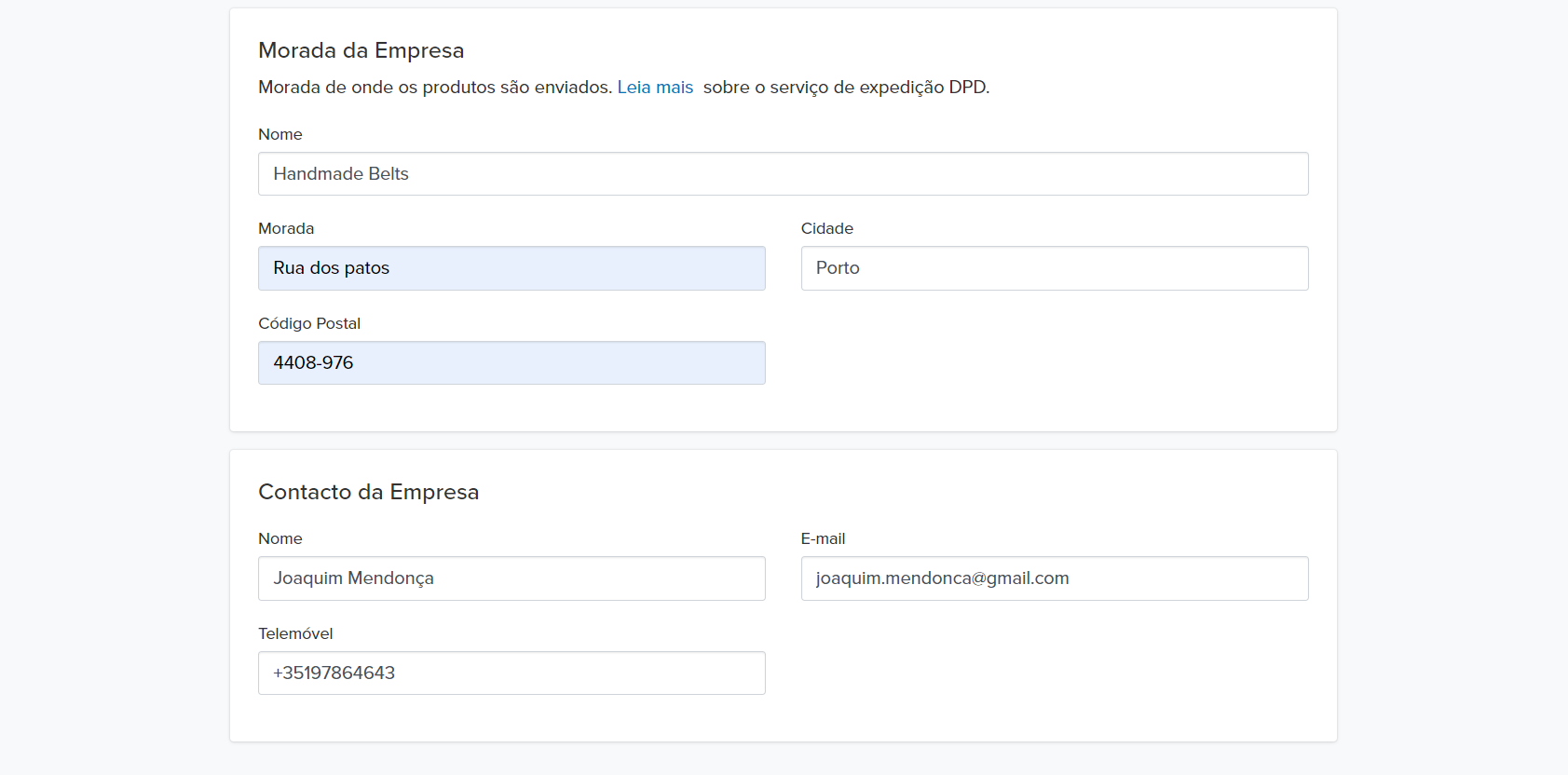Click the phrase 'sobre o serviço de expedição'
1568x775 pixels.
[824, 88]
